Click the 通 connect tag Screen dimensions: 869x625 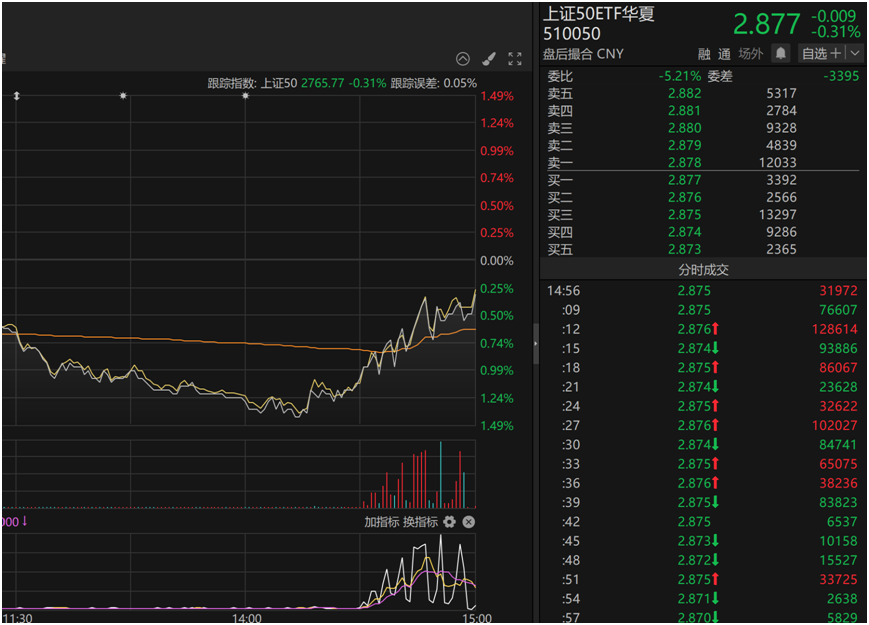point(724,54)
